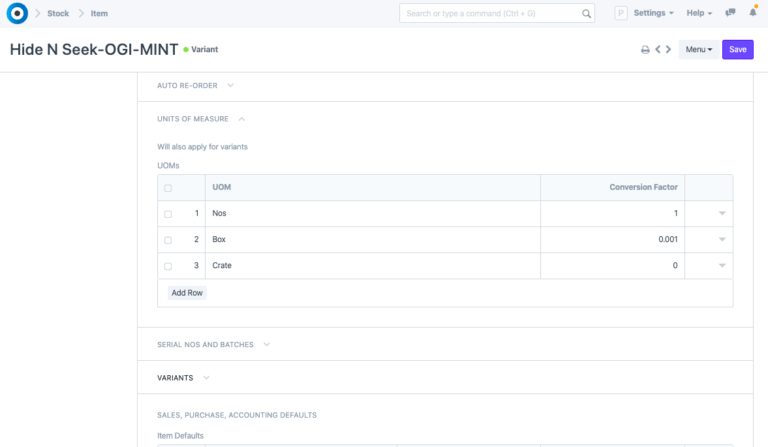
Task: Open the Help menu
Action: (x=700, y=13)
